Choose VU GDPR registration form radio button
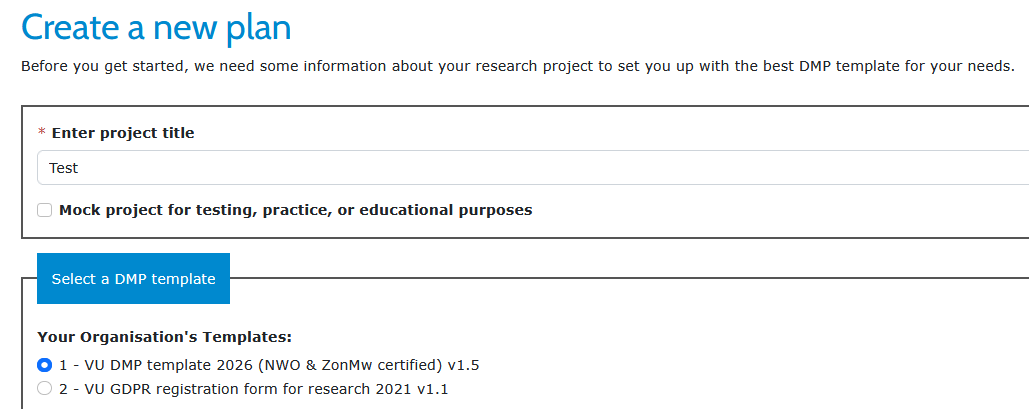 click(x=44, y=388)
